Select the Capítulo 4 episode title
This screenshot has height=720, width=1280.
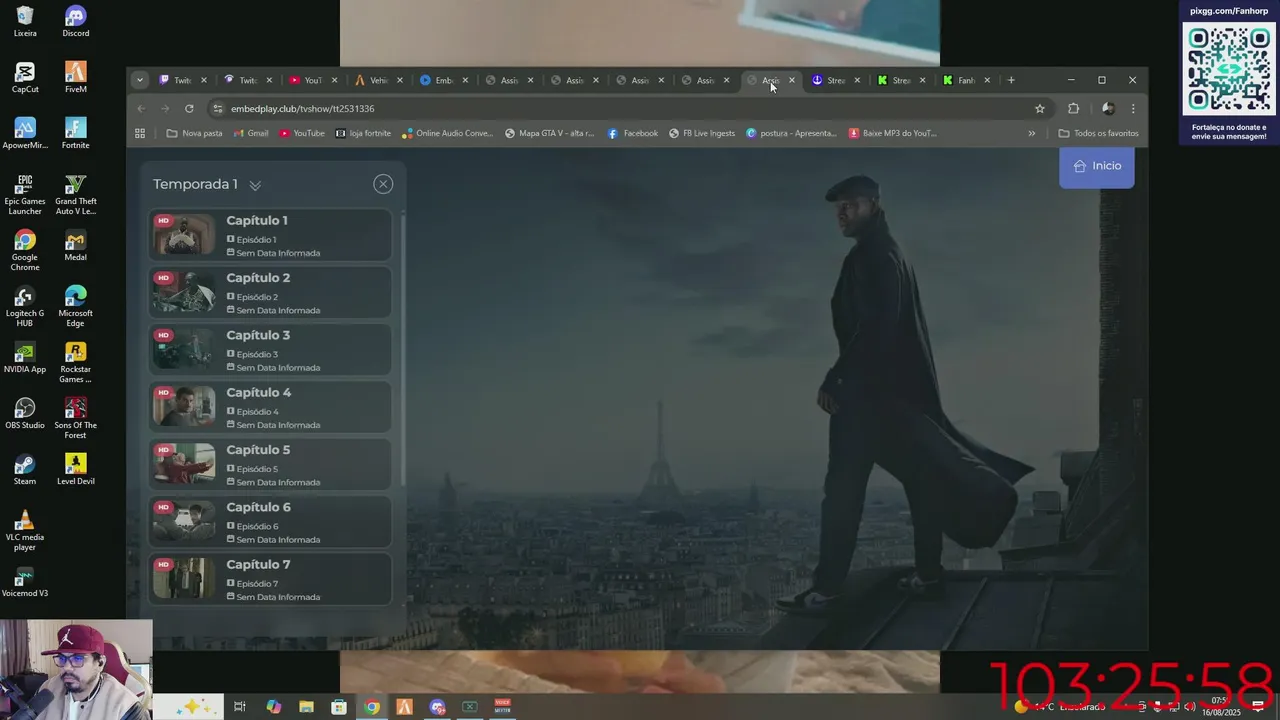[259, 393]
